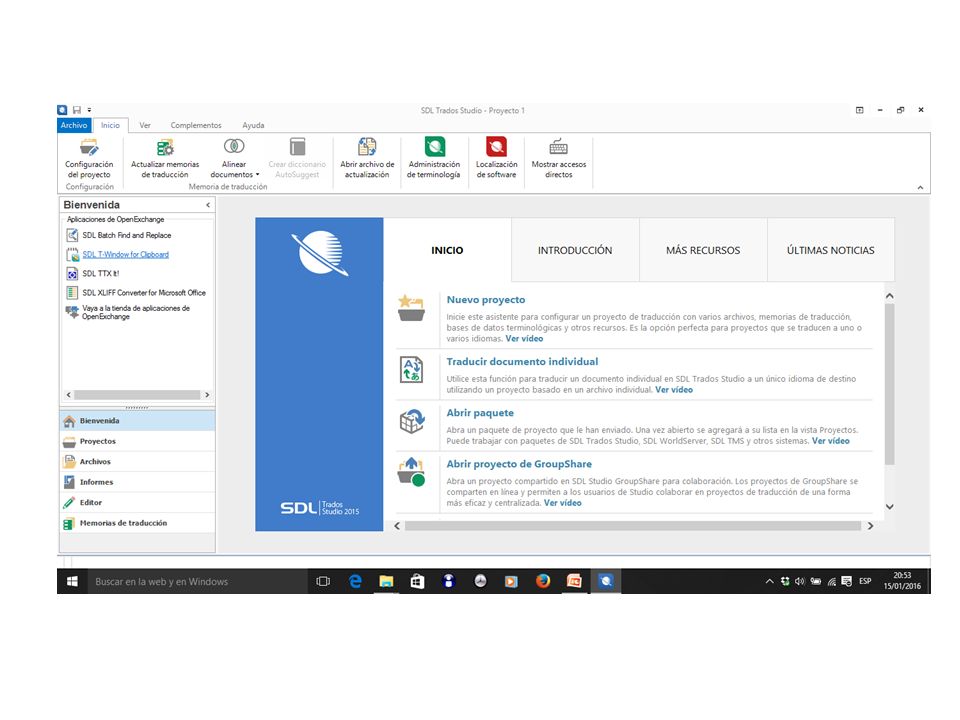Switch to Complementos ribbon tab
This screenshot has height=720, width=960.
coord(196,125)
